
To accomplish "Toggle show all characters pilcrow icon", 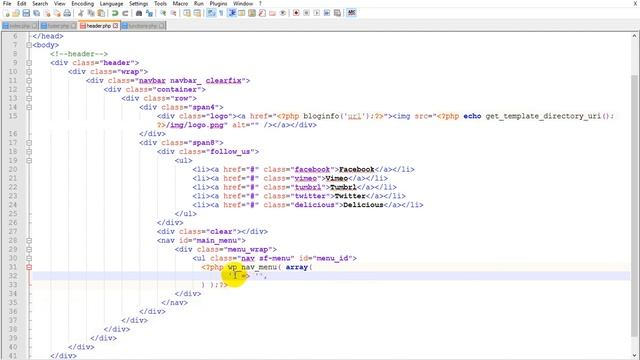I will (x=221, y=13).
